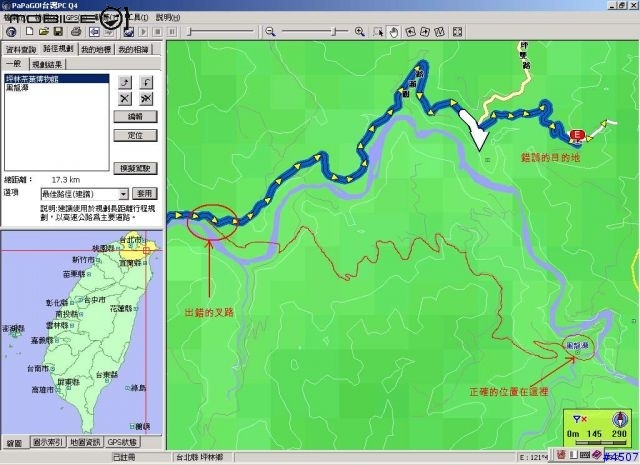This screenshot has width=640, height=465.
Task: Open the 圖示索引 bottom tab
Action: pyautogui.click(x=48, y=442)
